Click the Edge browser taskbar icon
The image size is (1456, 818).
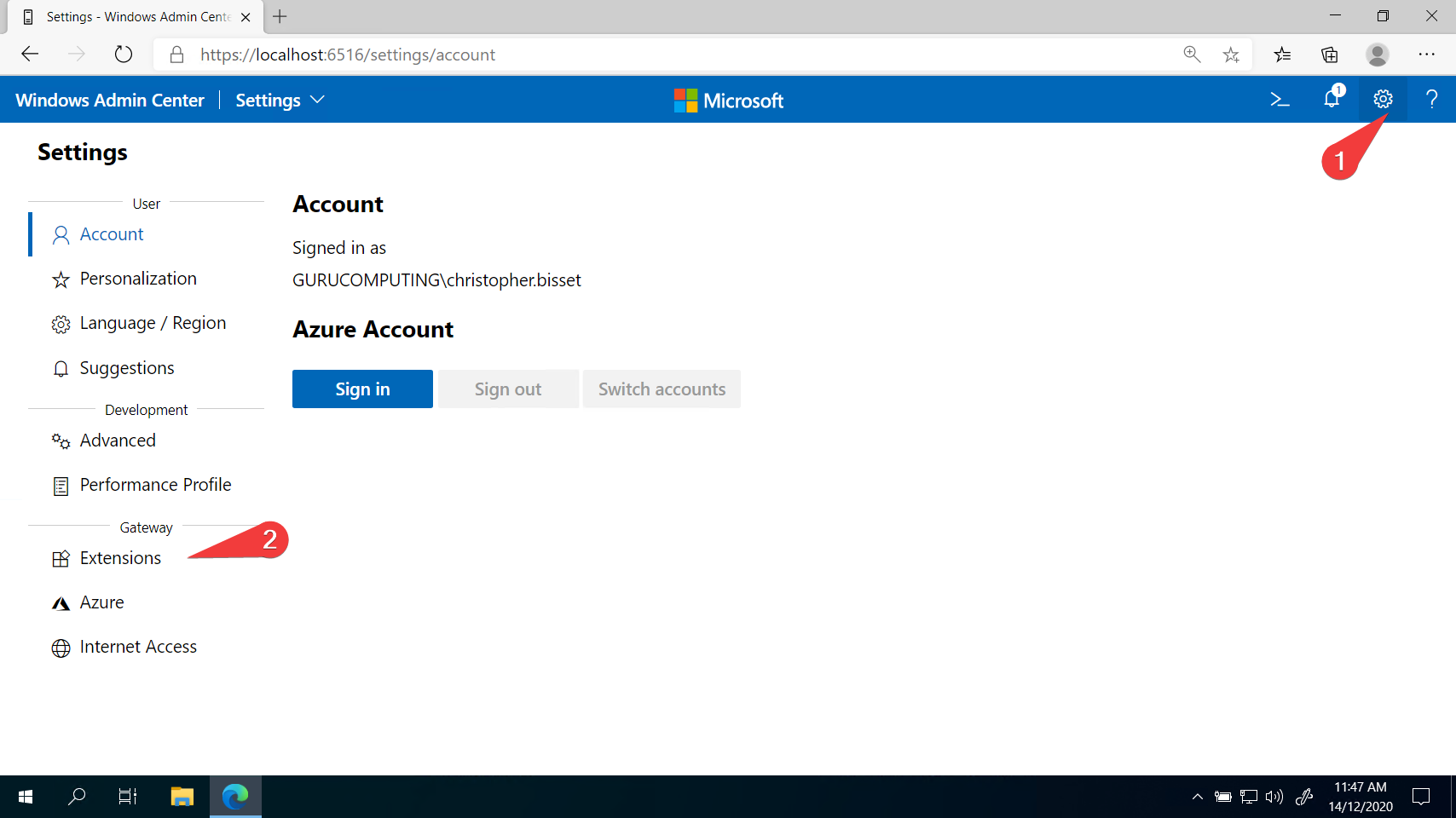coord(235,797)
